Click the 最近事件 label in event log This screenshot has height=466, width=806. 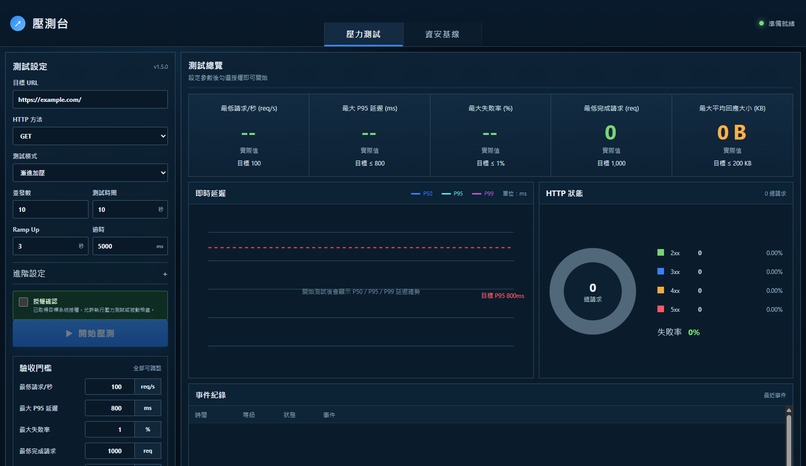point(775,395)
